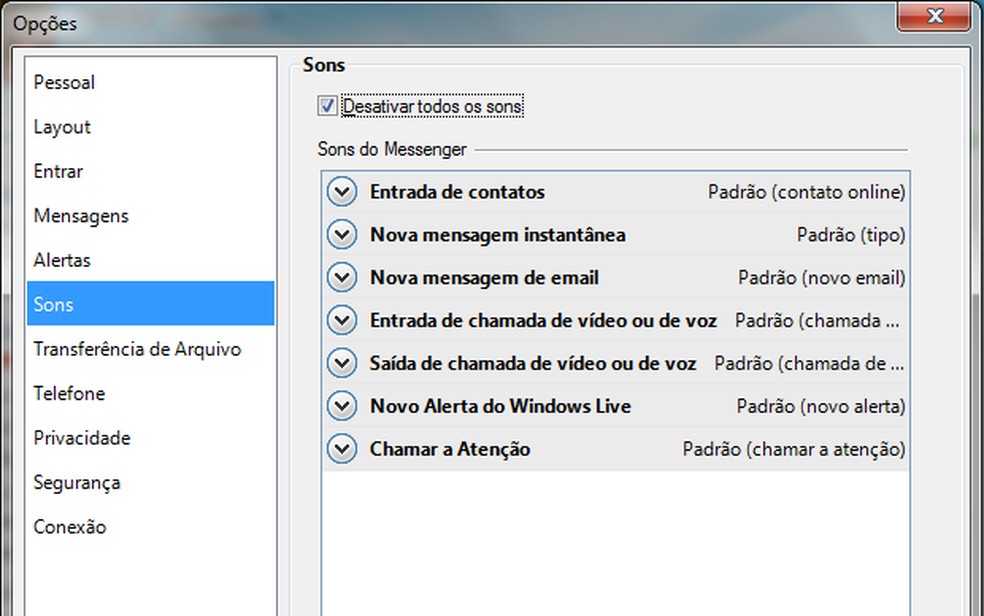Open the Pessoal settings category

tap(64, 82)
